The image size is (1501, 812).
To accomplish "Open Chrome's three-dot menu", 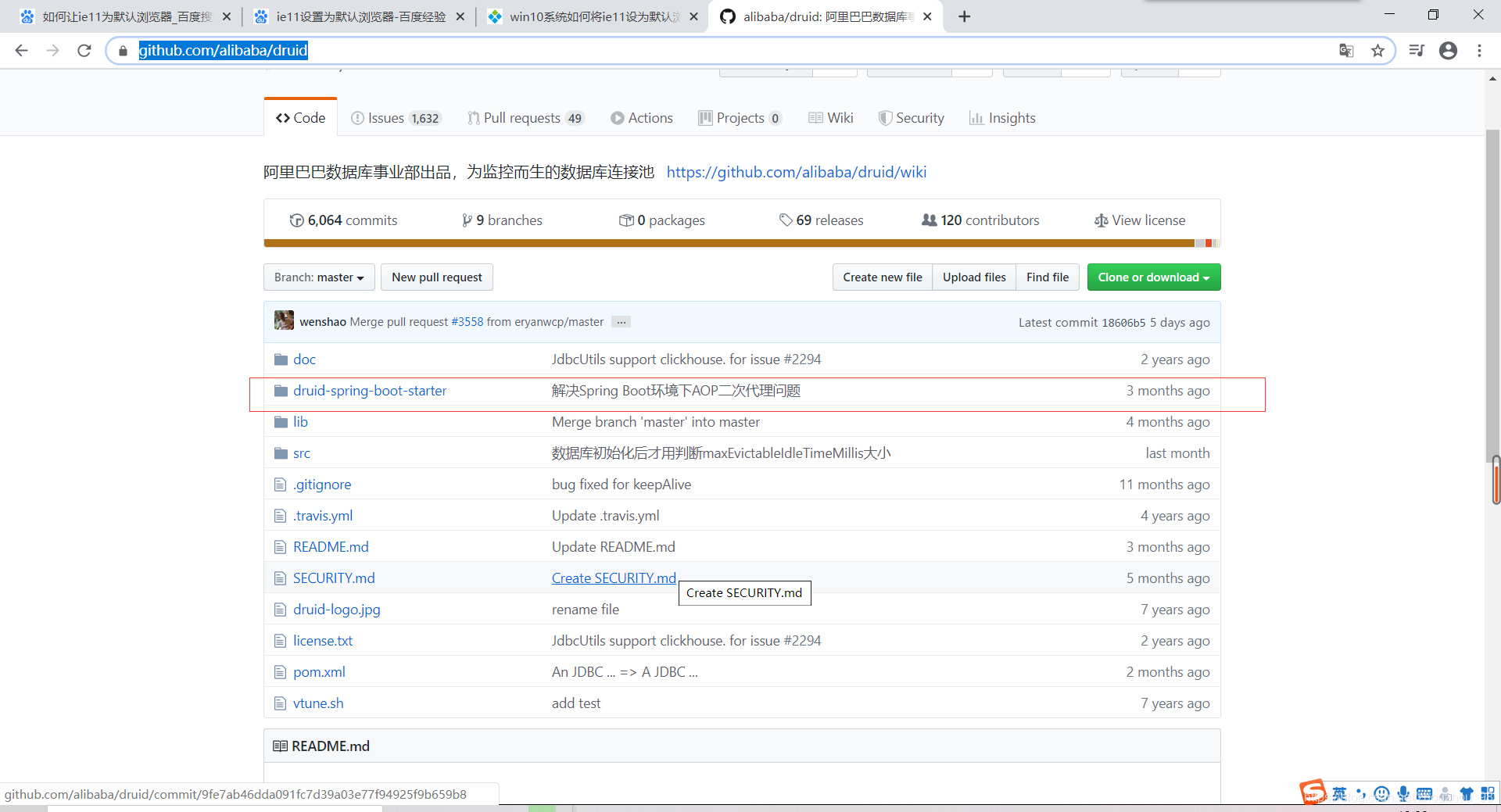I will [x=1479, y=51].
